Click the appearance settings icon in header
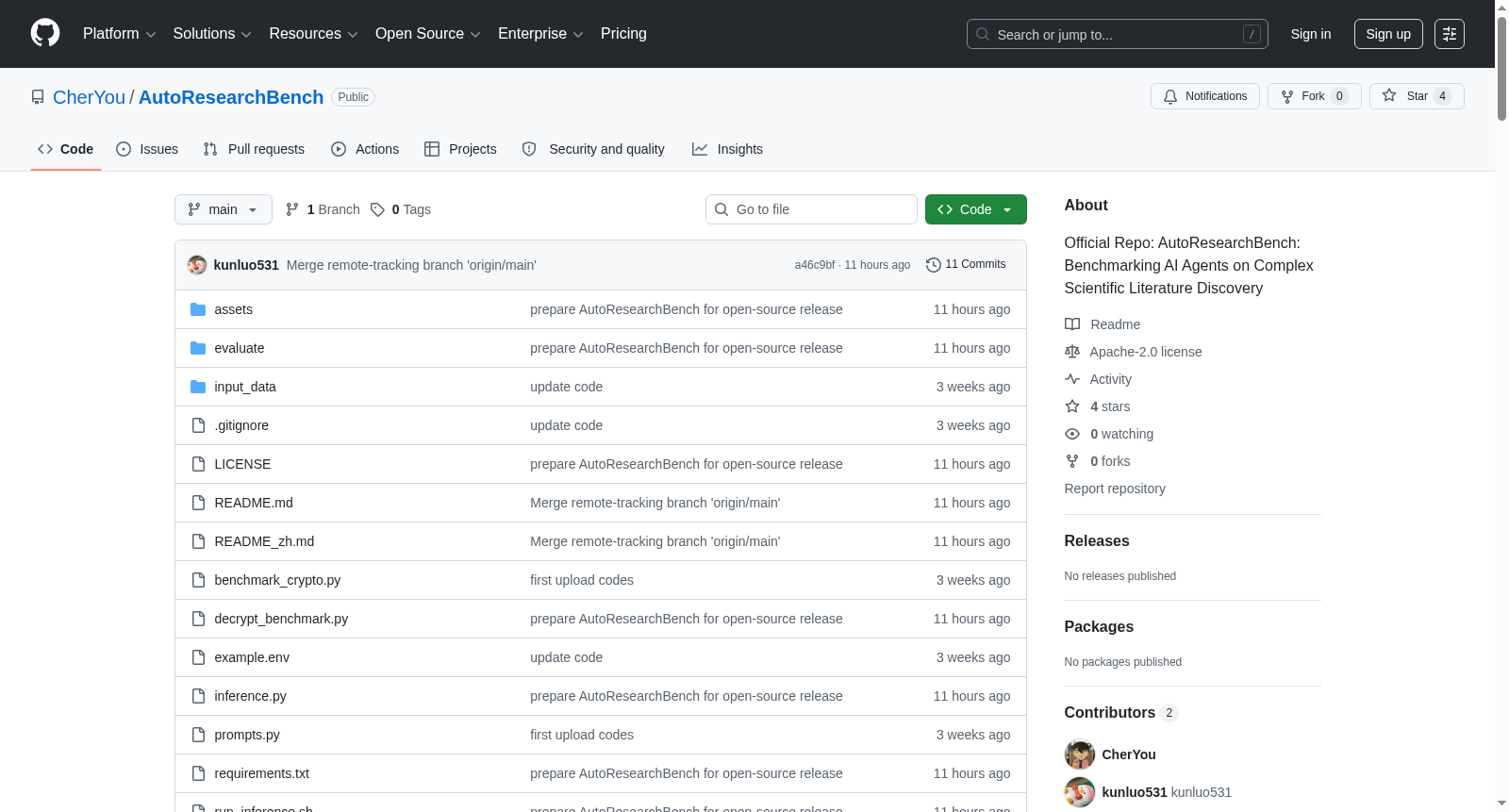Screen dimensions: 1509x812 tap(1450, 34)
